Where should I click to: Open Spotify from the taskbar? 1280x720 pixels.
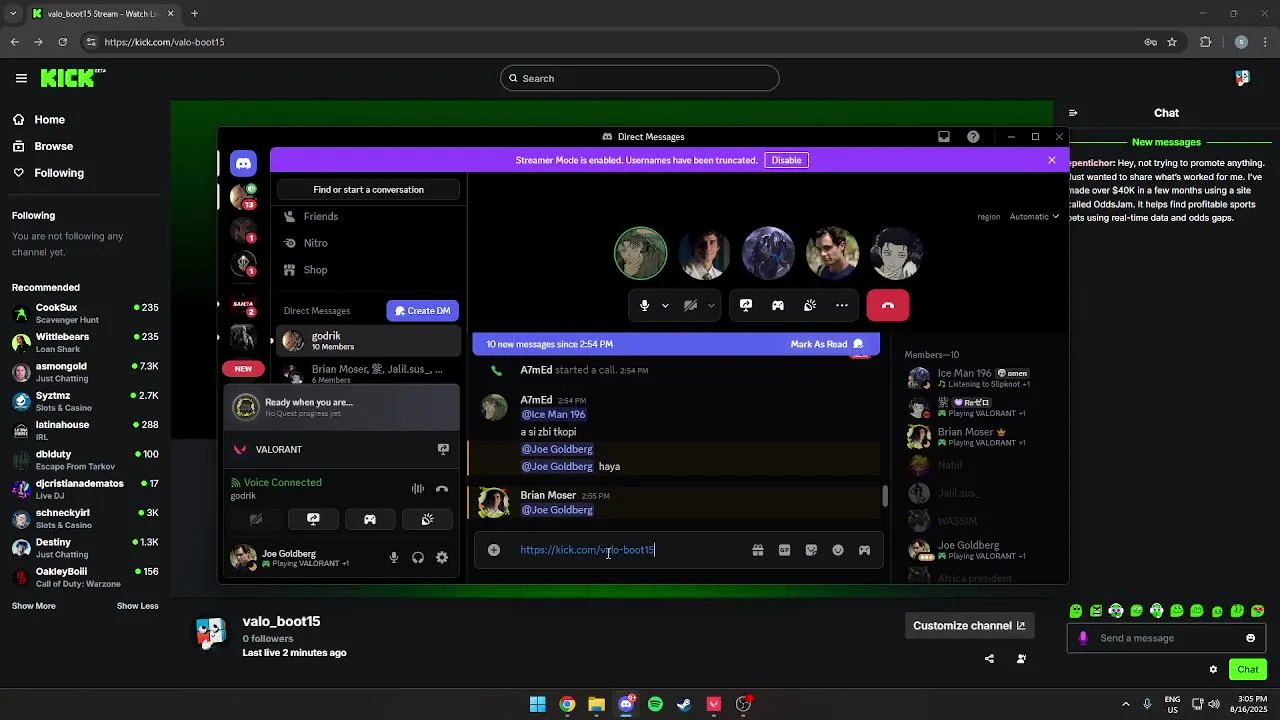pyautogui.click(x=655, y=704)
